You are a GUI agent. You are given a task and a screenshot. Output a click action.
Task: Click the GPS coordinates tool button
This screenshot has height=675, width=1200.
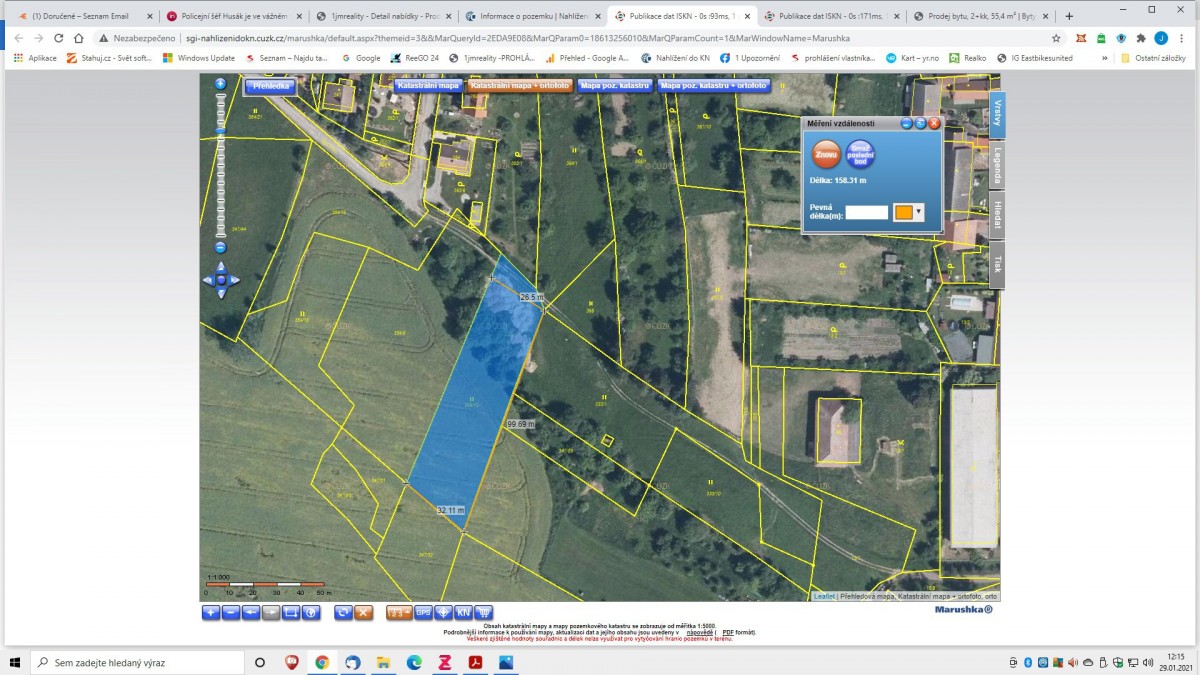424,612
